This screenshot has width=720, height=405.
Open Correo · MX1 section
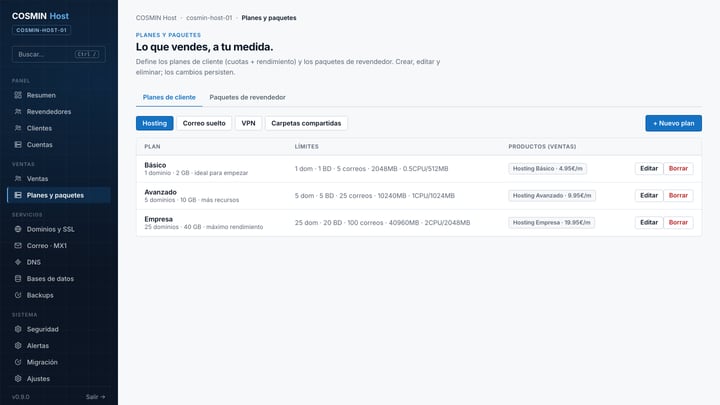point(59,246)
